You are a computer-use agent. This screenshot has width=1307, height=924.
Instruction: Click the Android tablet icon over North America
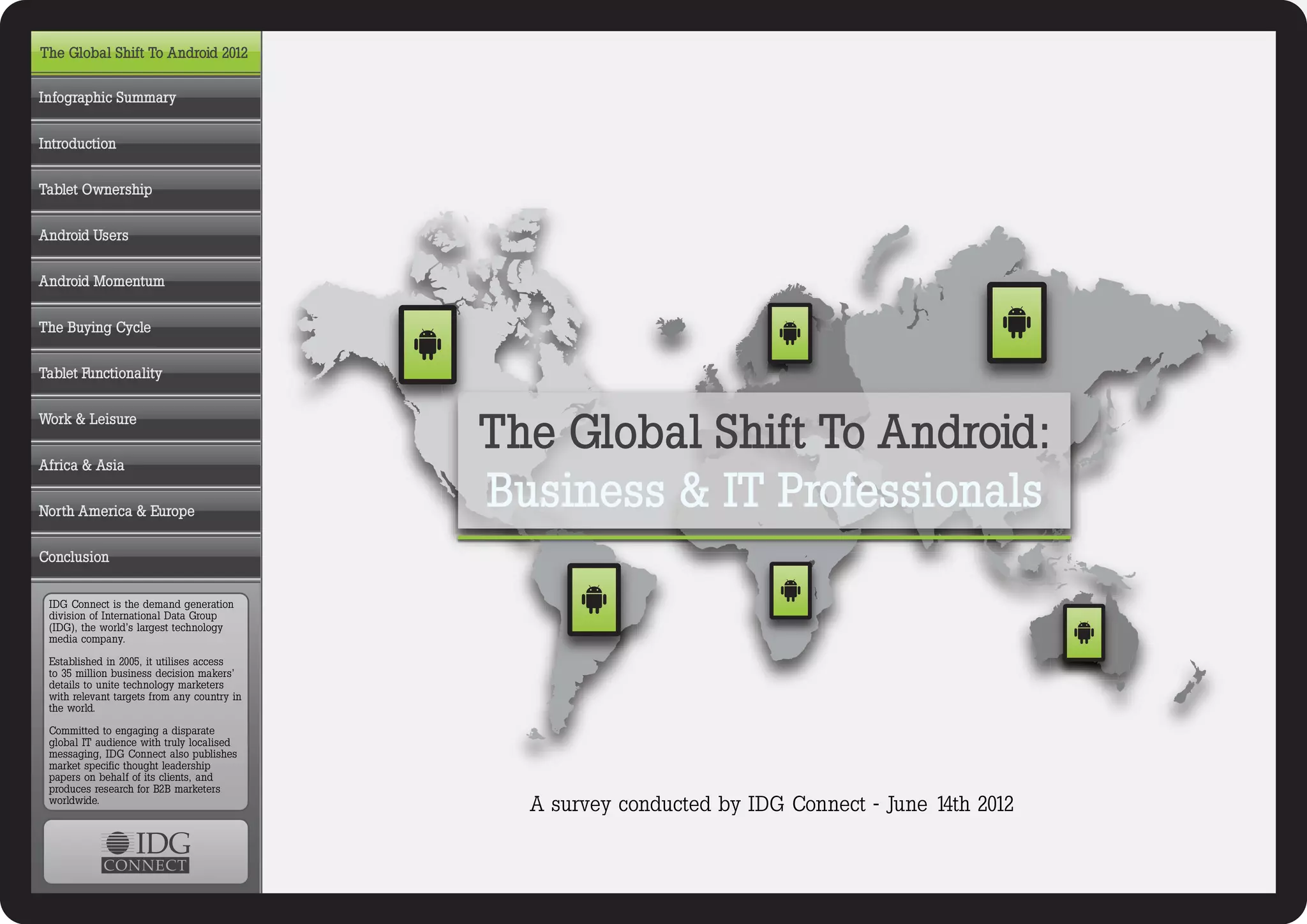click(x=427, y=345)
